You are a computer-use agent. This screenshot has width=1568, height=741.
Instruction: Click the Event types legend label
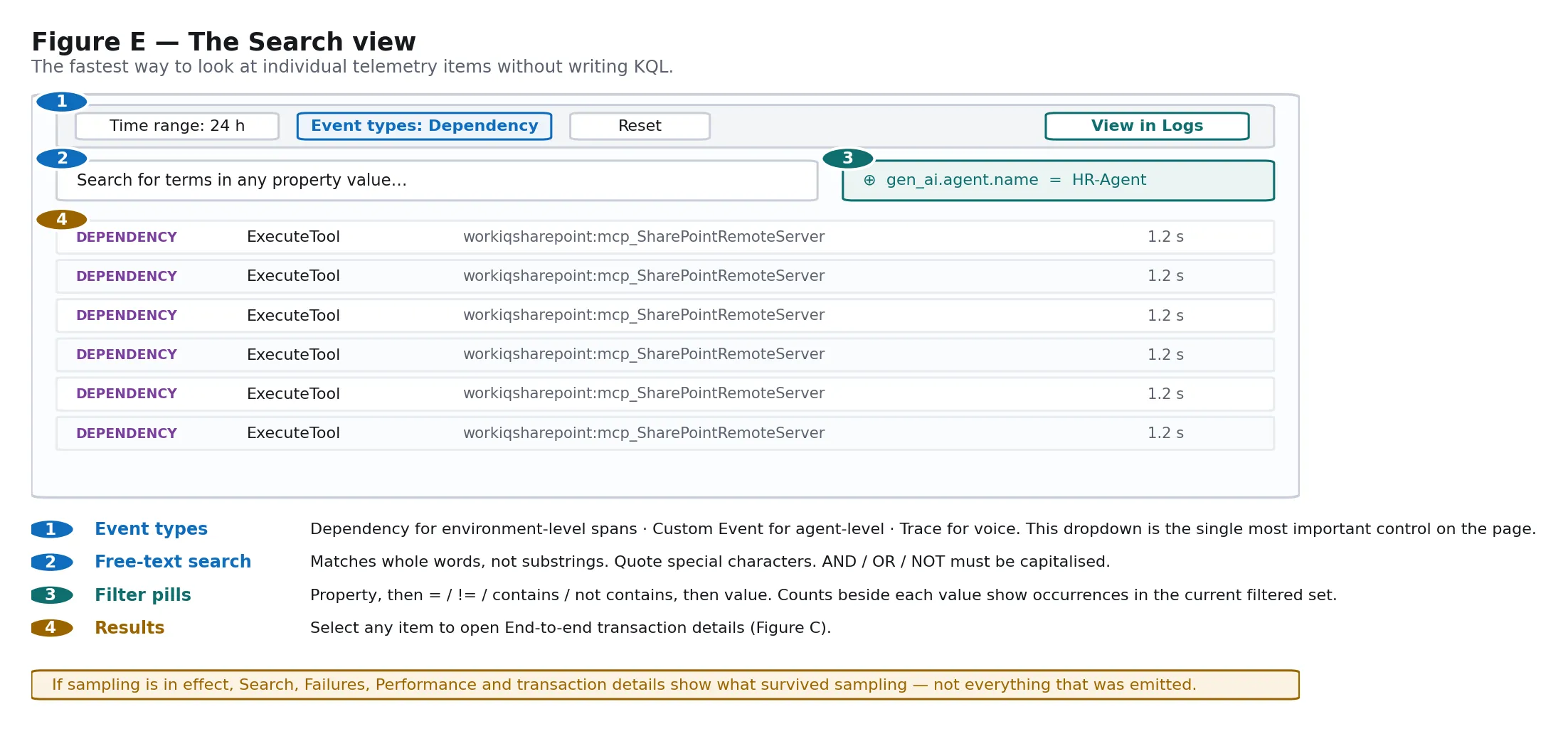coord(151,529)
